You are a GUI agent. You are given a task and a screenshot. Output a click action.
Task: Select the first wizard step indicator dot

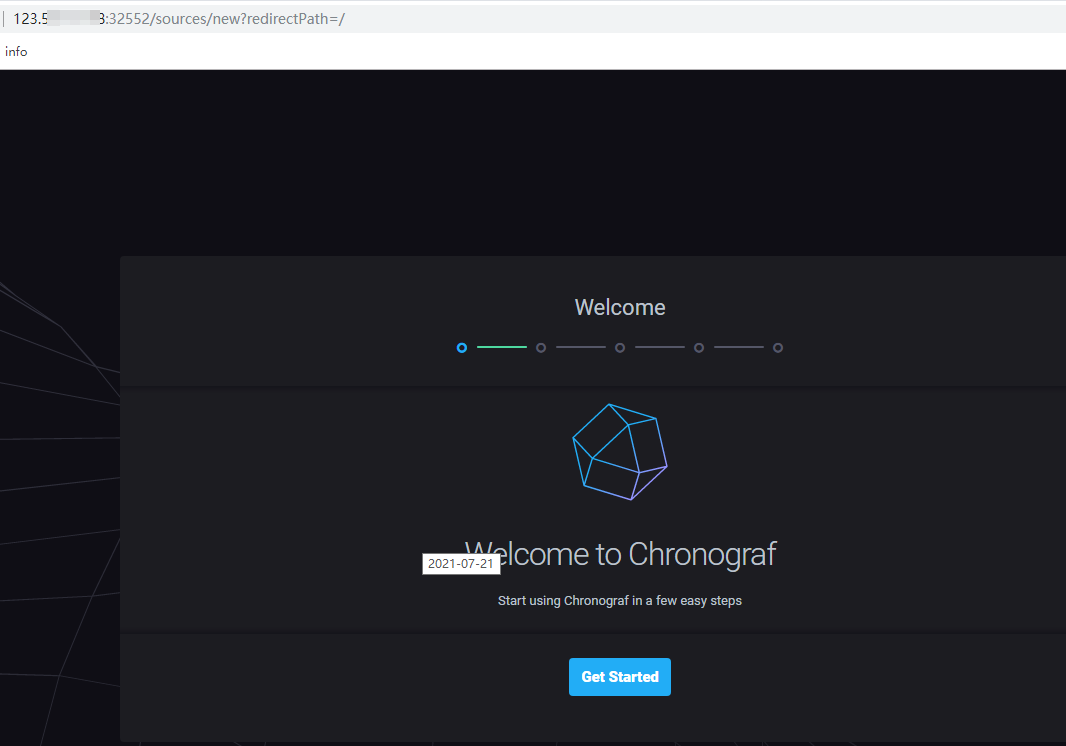point(462,347)
